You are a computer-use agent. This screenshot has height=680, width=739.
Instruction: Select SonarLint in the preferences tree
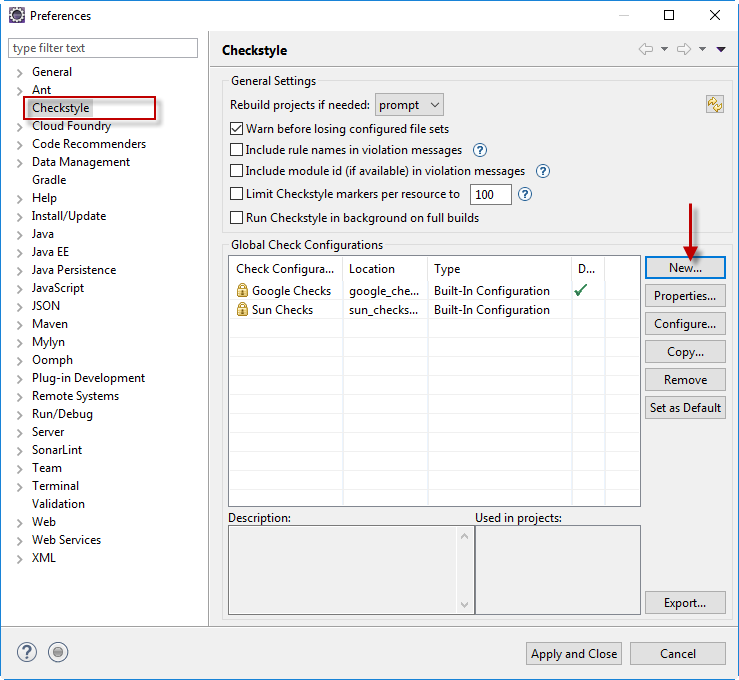[x=57, y=450]
